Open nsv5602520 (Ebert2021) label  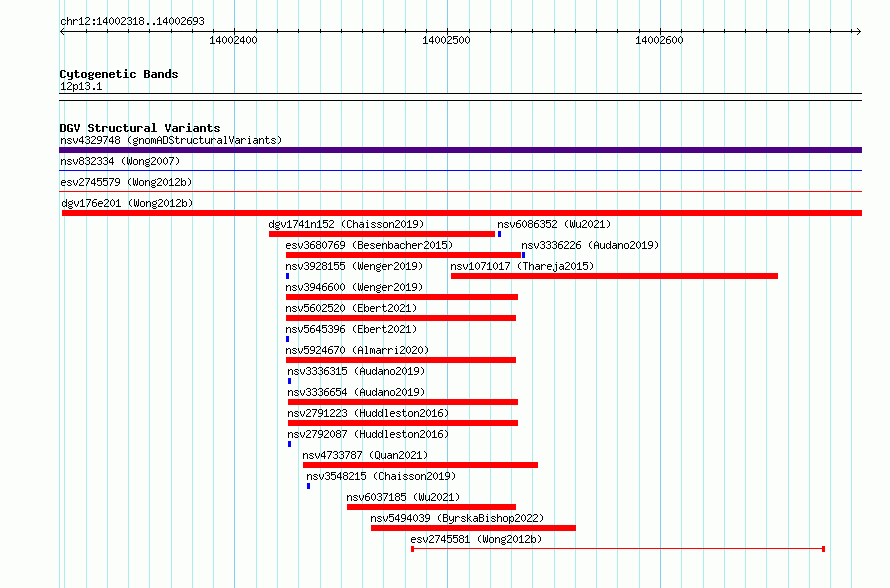(x=351, y=308)
